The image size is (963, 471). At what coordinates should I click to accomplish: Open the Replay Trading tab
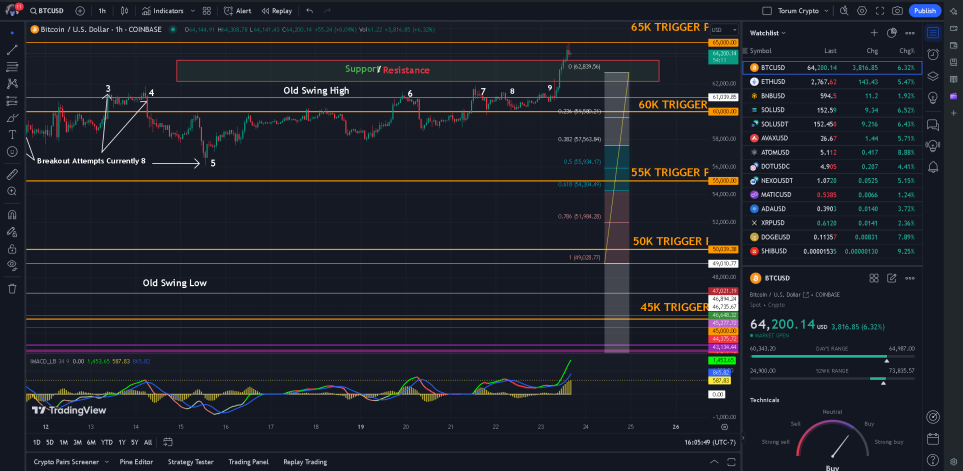coord(305,462)
